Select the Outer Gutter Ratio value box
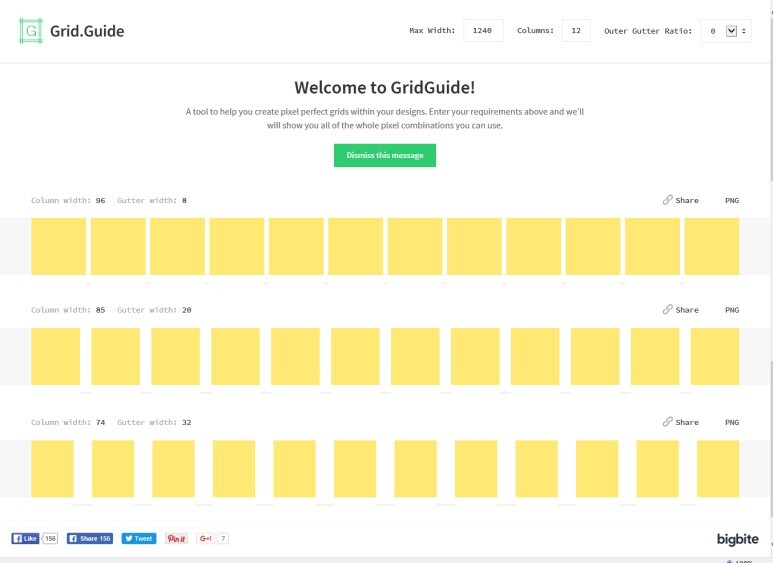The image size is (773, 563). [x=726, y=31]
